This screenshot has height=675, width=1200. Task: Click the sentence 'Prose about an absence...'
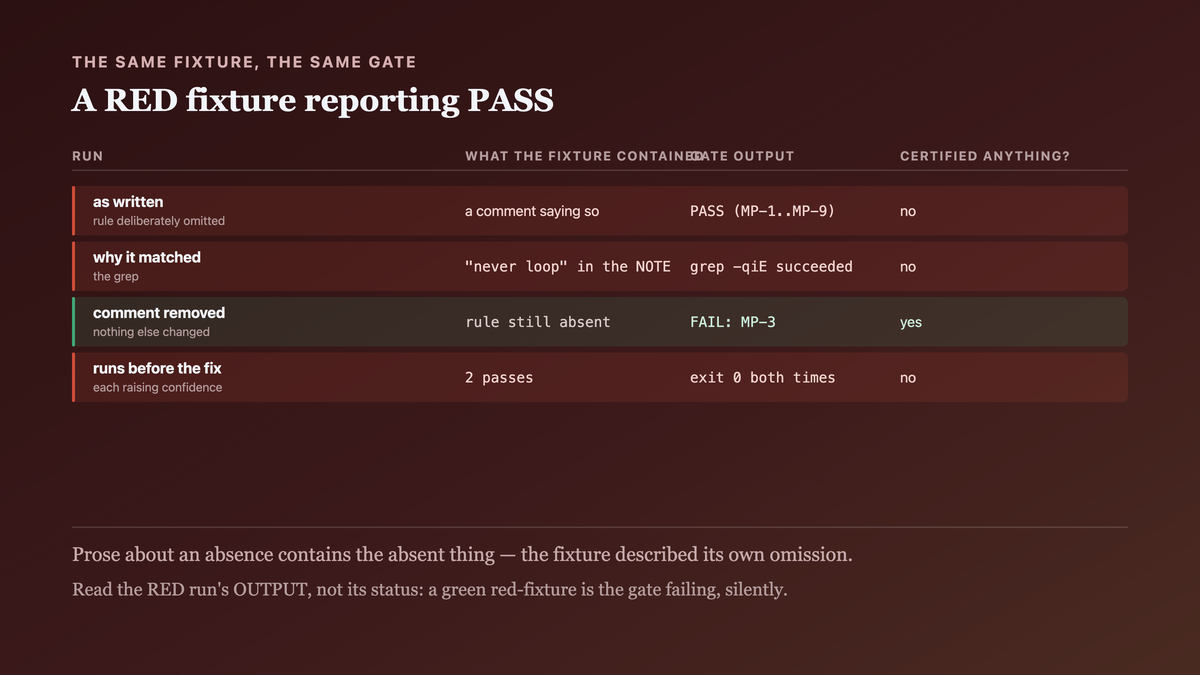462,555
